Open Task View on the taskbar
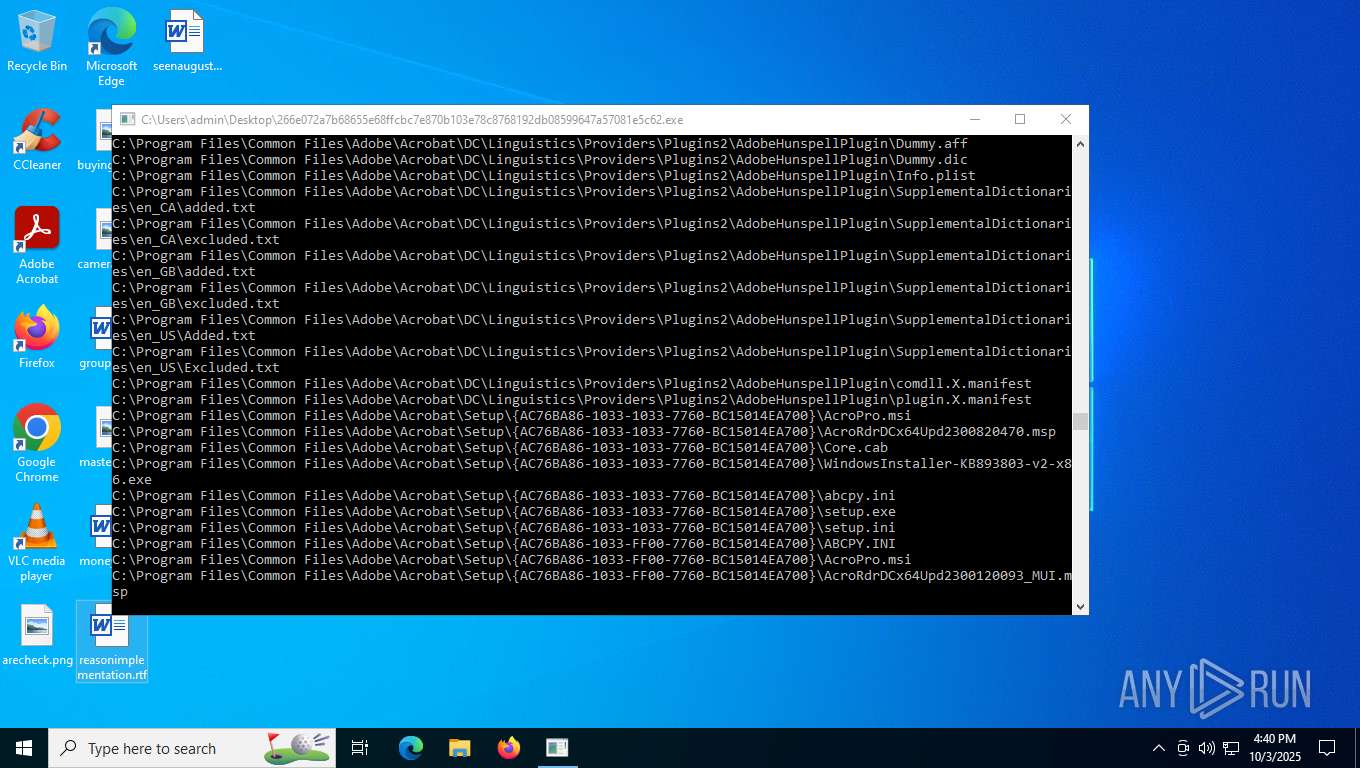1360x768 pixels. tap(360, 748)
